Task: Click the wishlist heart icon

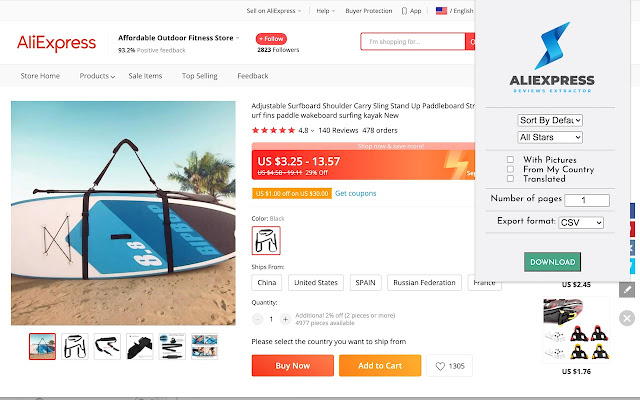Action: pos(440,366)
